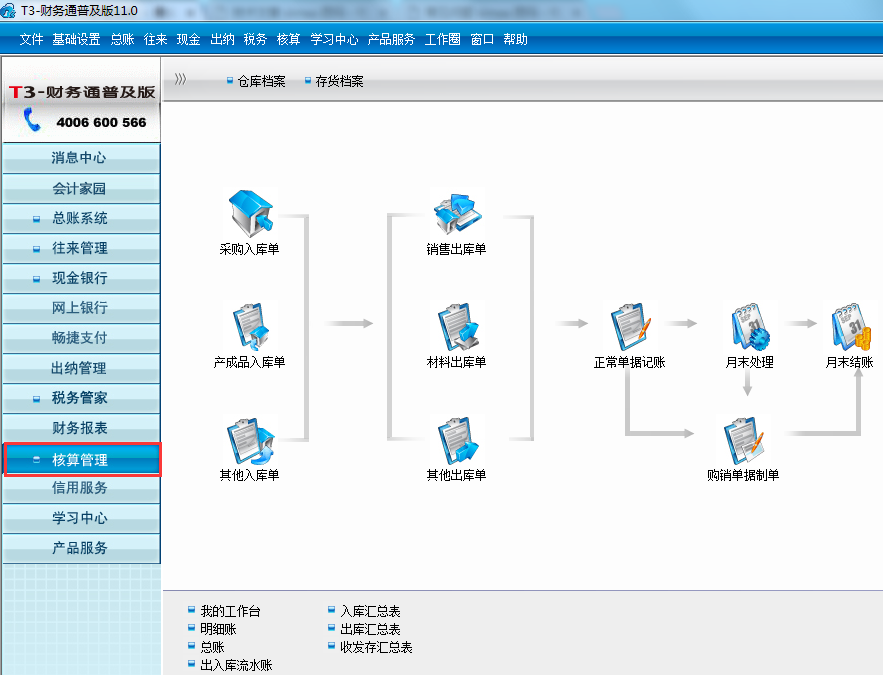Open the 销售出库单 sales delivery icon

(x=456, y=214)
